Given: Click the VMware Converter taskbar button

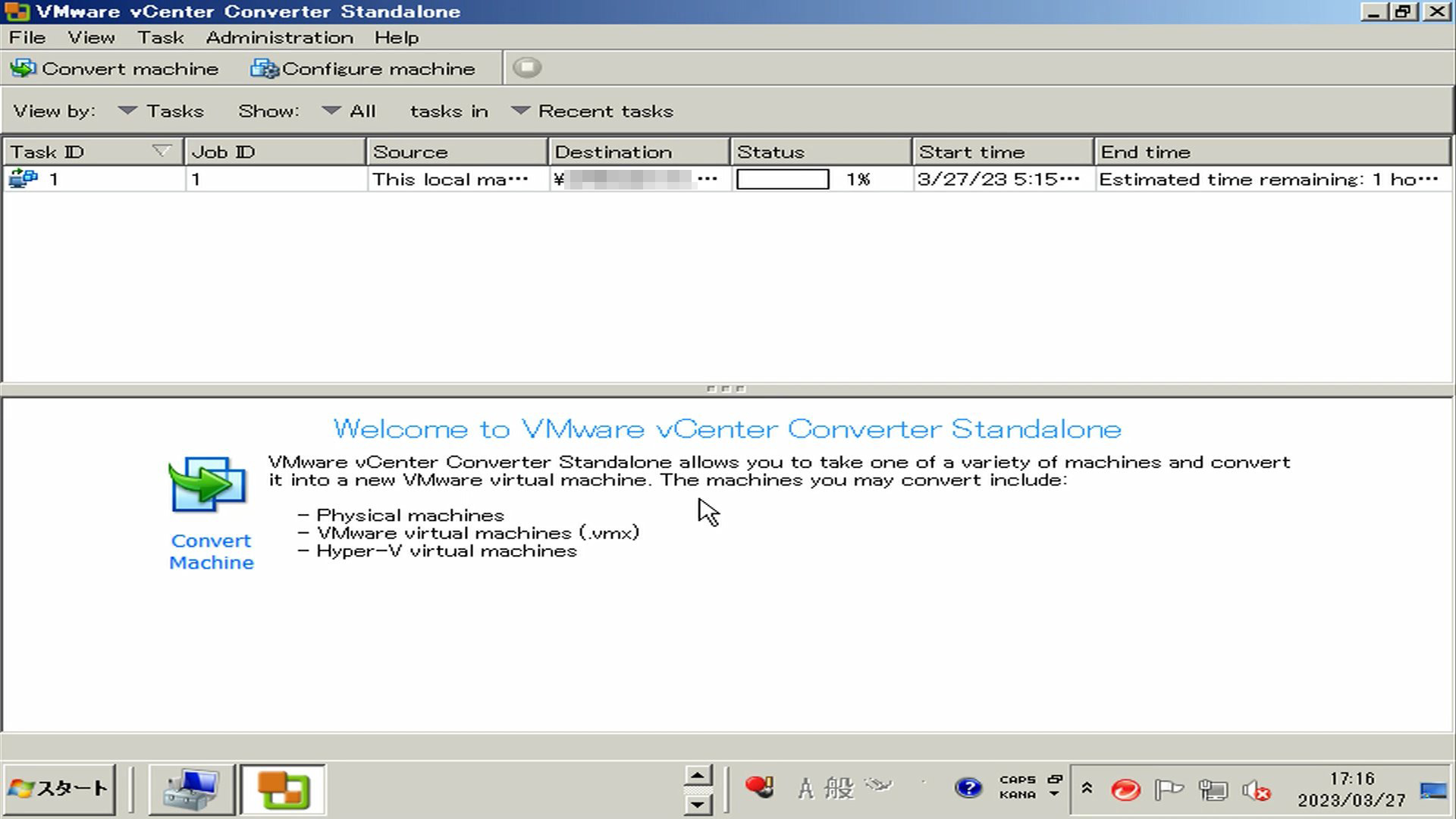Looking at the screenshot, I should coord(283,789).
